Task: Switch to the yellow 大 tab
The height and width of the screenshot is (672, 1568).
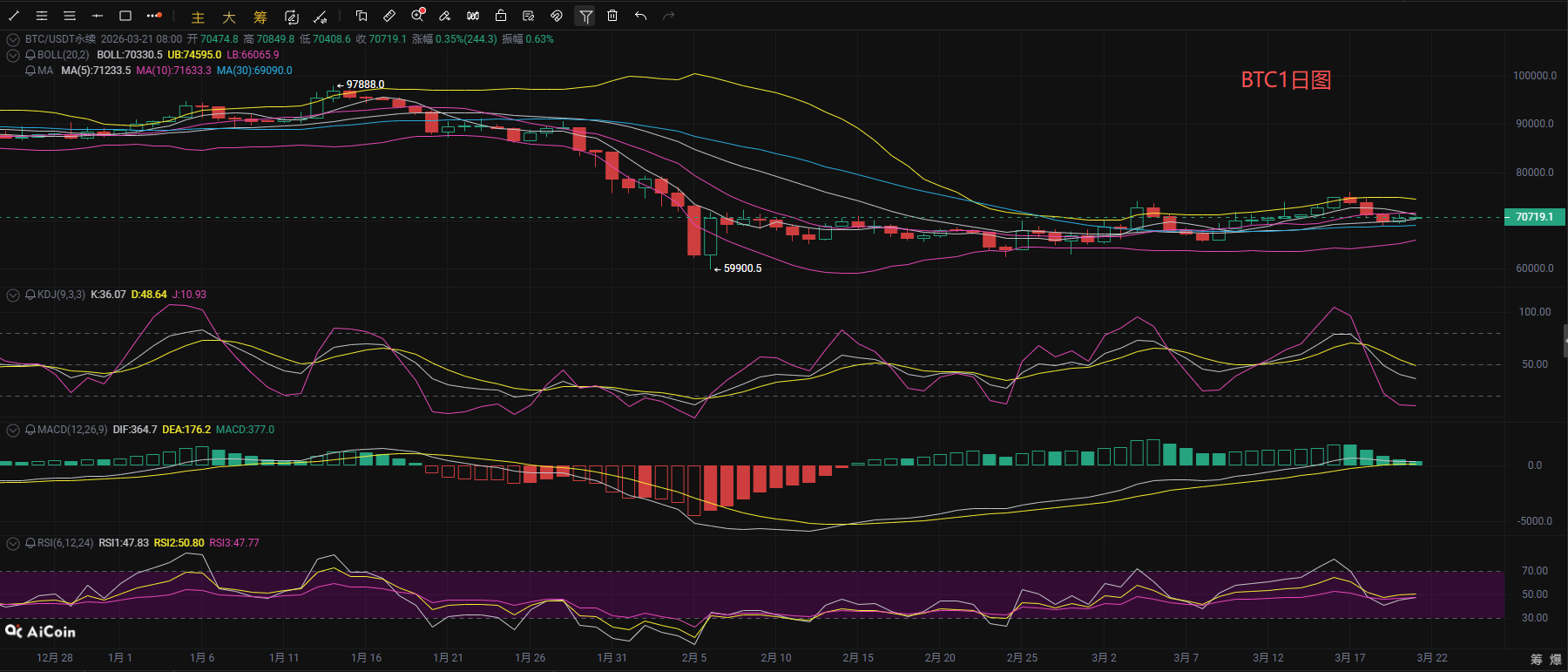Action: click(229, 17)
